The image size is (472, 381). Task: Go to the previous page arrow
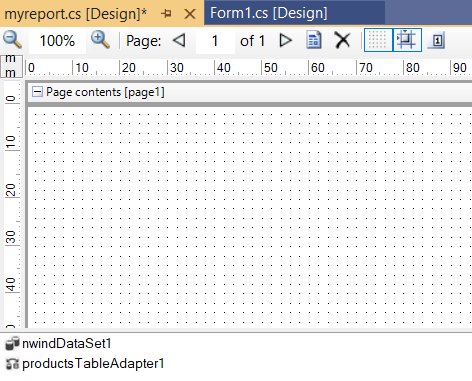(179, 41)
